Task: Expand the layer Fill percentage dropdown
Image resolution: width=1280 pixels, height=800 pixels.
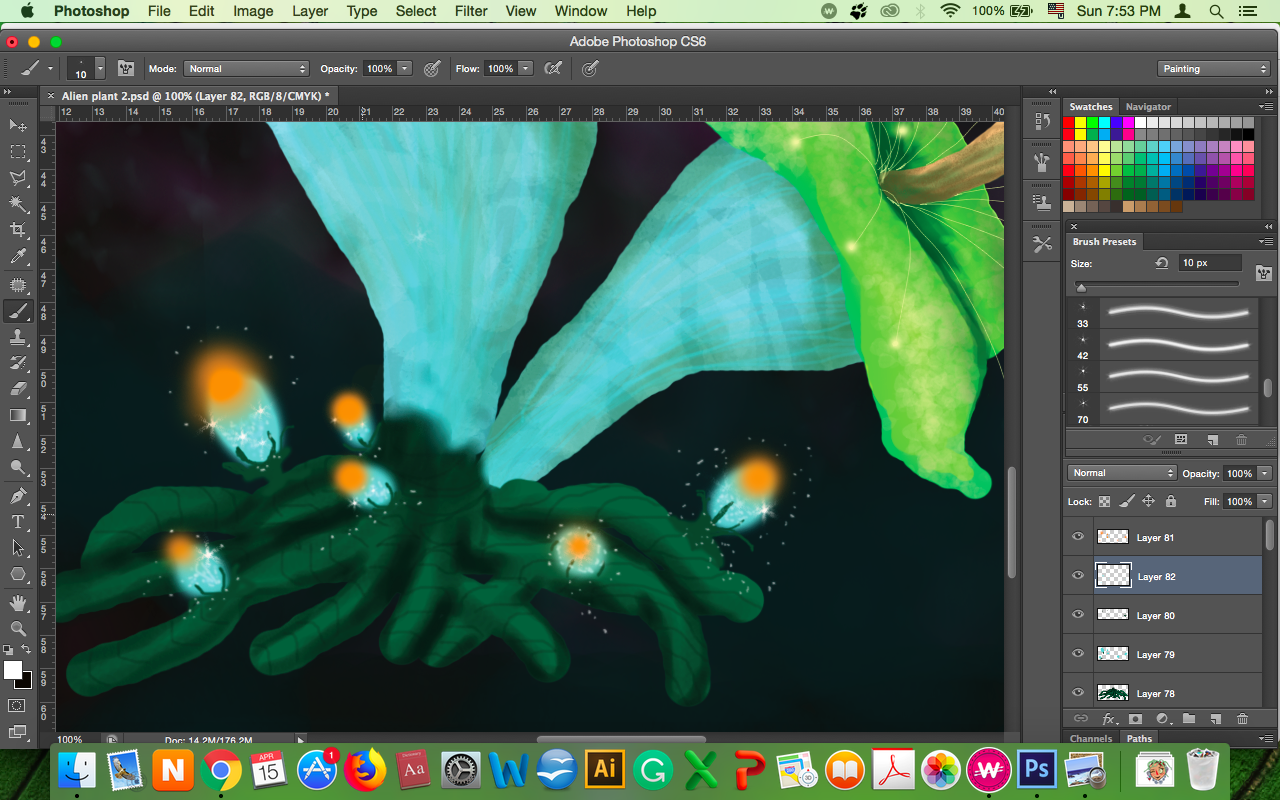Action: tap(1265, 501)
